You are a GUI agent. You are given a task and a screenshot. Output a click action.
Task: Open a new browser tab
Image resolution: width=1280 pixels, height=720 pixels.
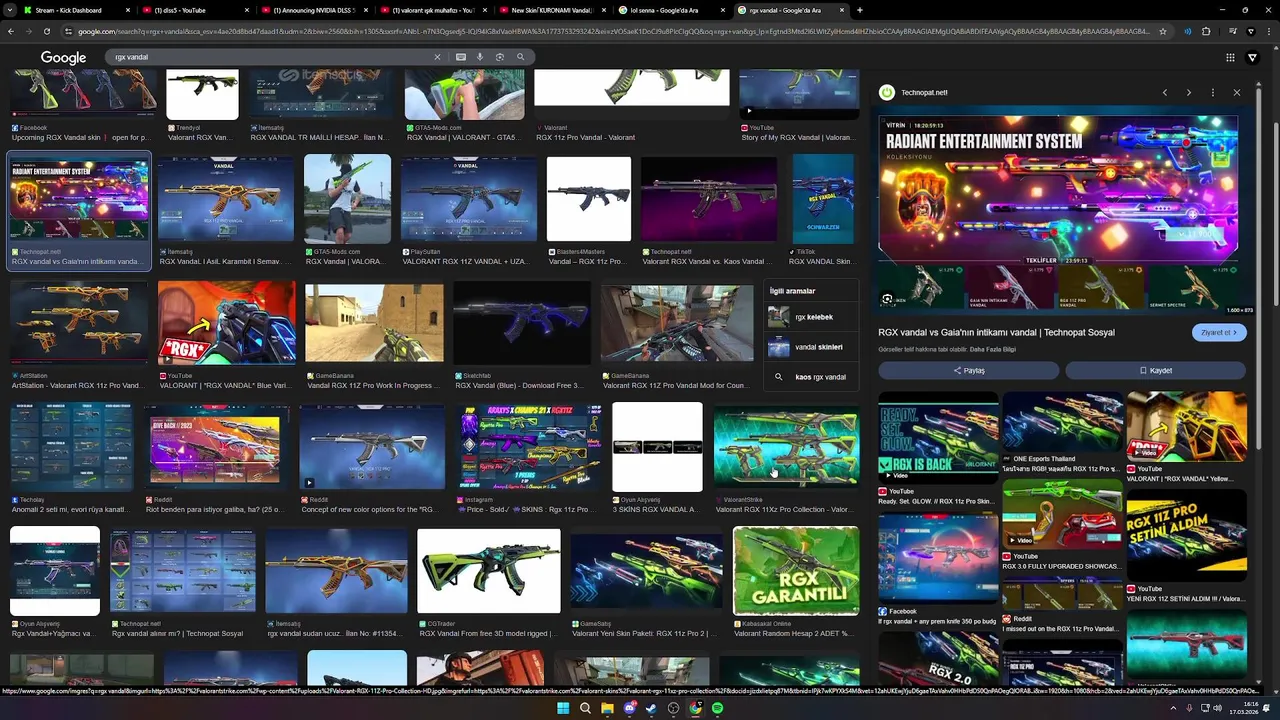[x=860, y=10]
